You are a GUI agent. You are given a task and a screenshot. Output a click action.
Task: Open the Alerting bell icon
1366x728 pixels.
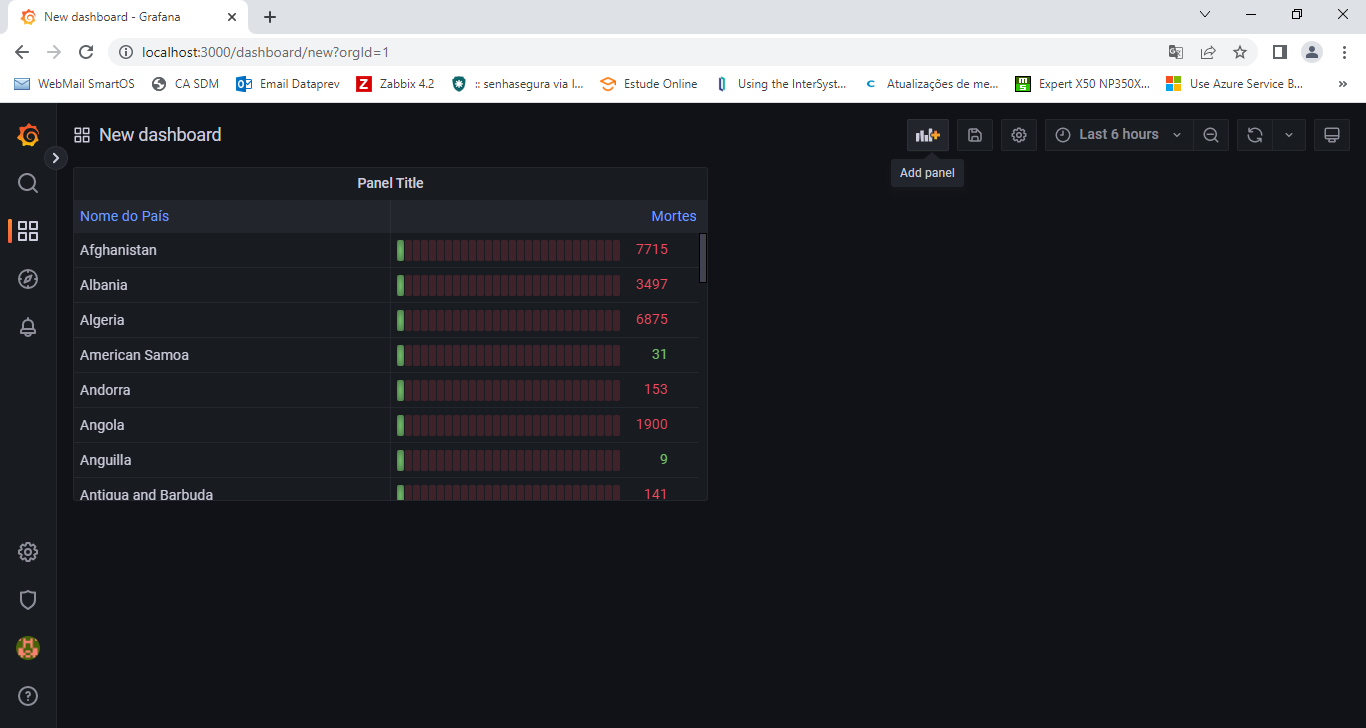coord(28,327)
